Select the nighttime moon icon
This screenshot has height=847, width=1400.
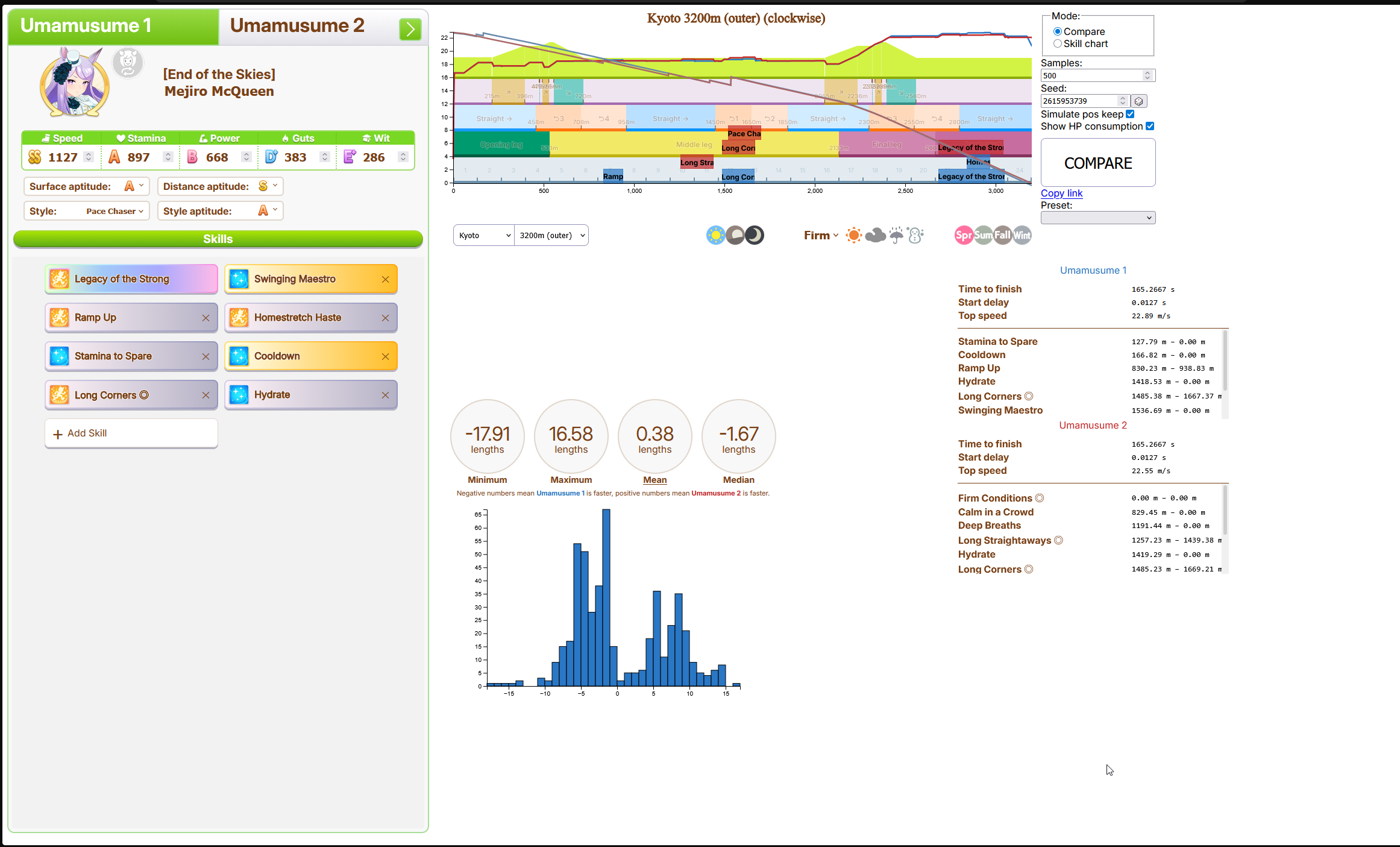click(755, 235)
